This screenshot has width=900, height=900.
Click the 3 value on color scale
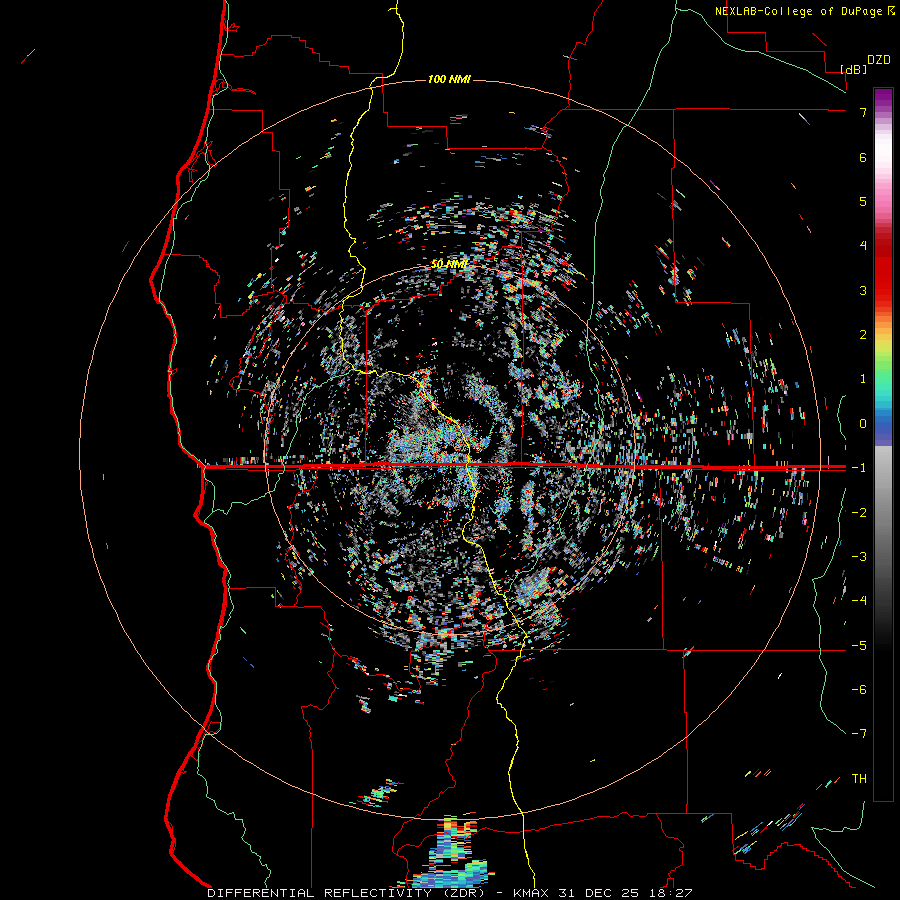(x=863, y=290)
